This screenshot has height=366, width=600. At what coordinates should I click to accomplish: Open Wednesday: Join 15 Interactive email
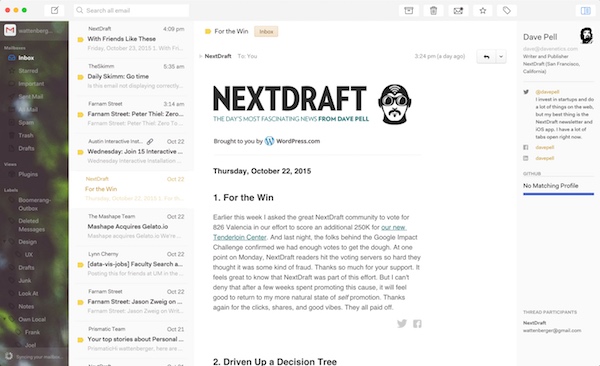pos(131,152)
